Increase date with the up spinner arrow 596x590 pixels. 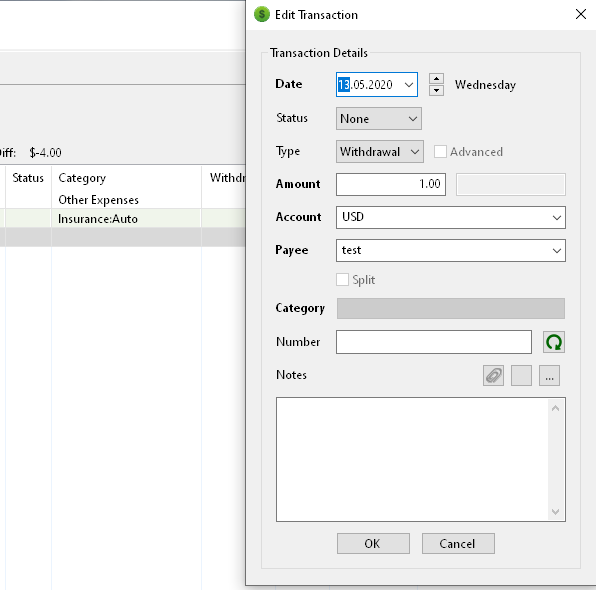[436, 79]
